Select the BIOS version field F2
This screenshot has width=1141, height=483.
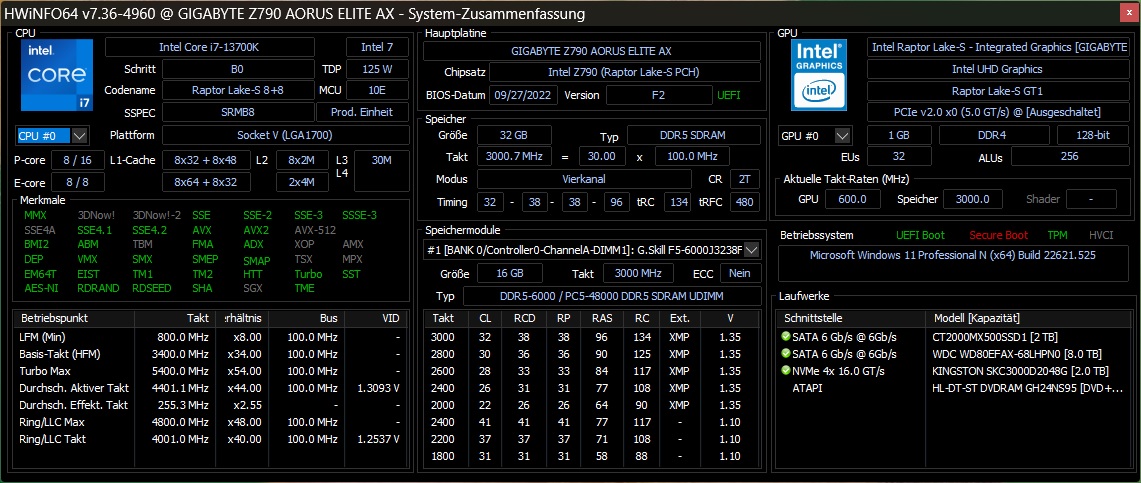(x=659, y=95)
